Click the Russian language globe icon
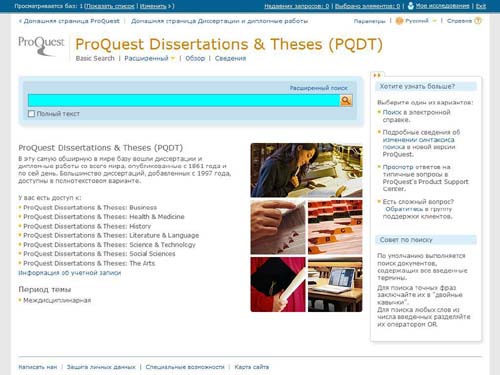 point(399,21)
